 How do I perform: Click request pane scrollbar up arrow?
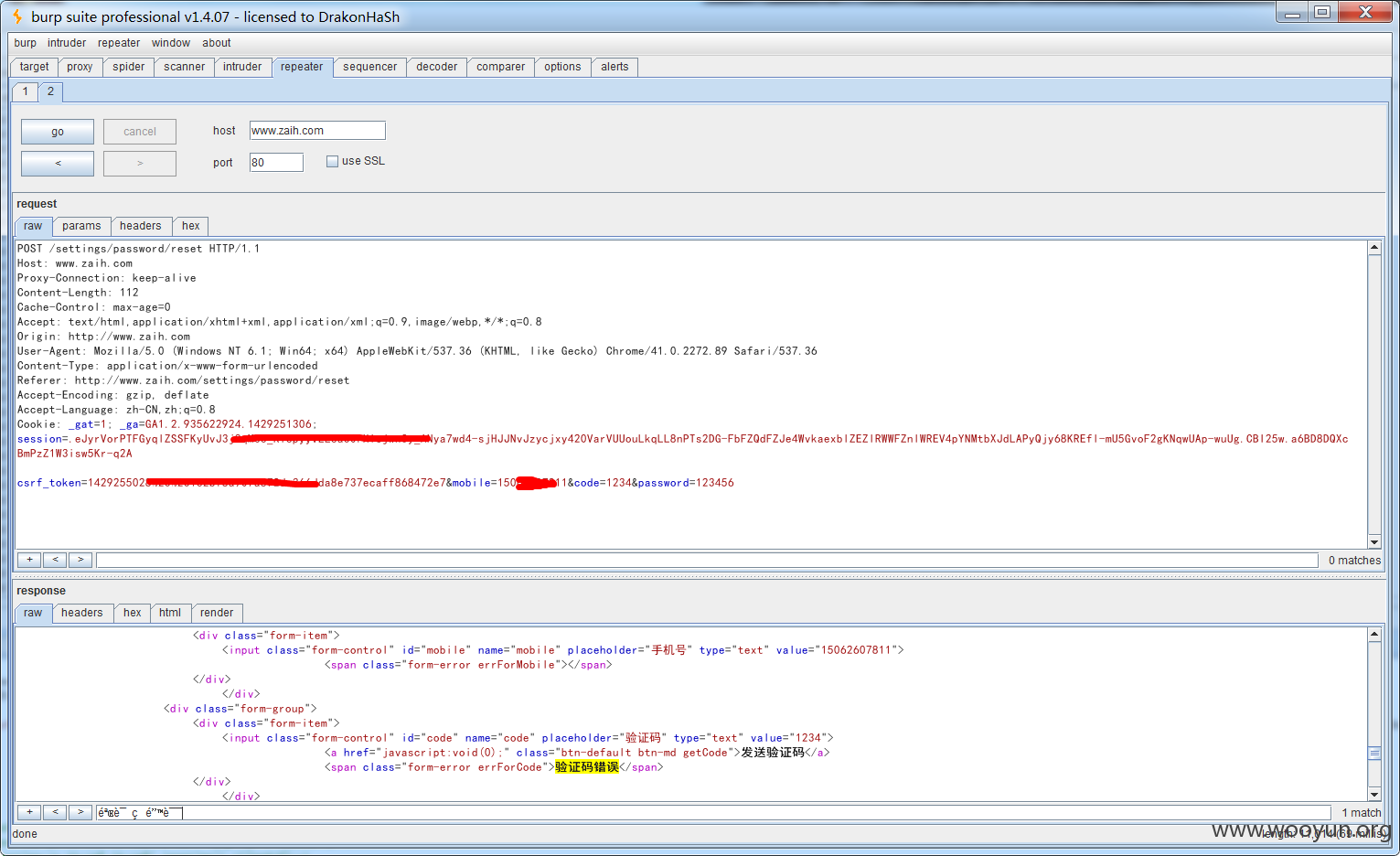[1374, 248]
